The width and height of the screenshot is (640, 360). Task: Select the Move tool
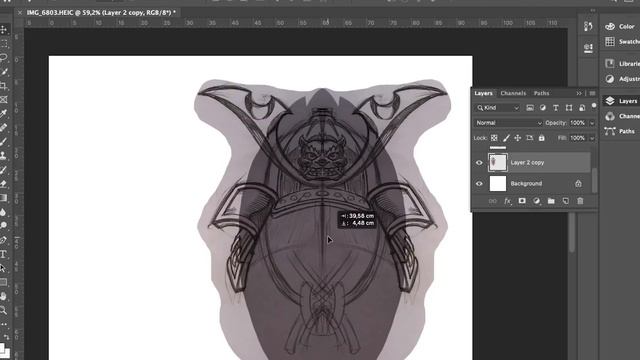4,29
